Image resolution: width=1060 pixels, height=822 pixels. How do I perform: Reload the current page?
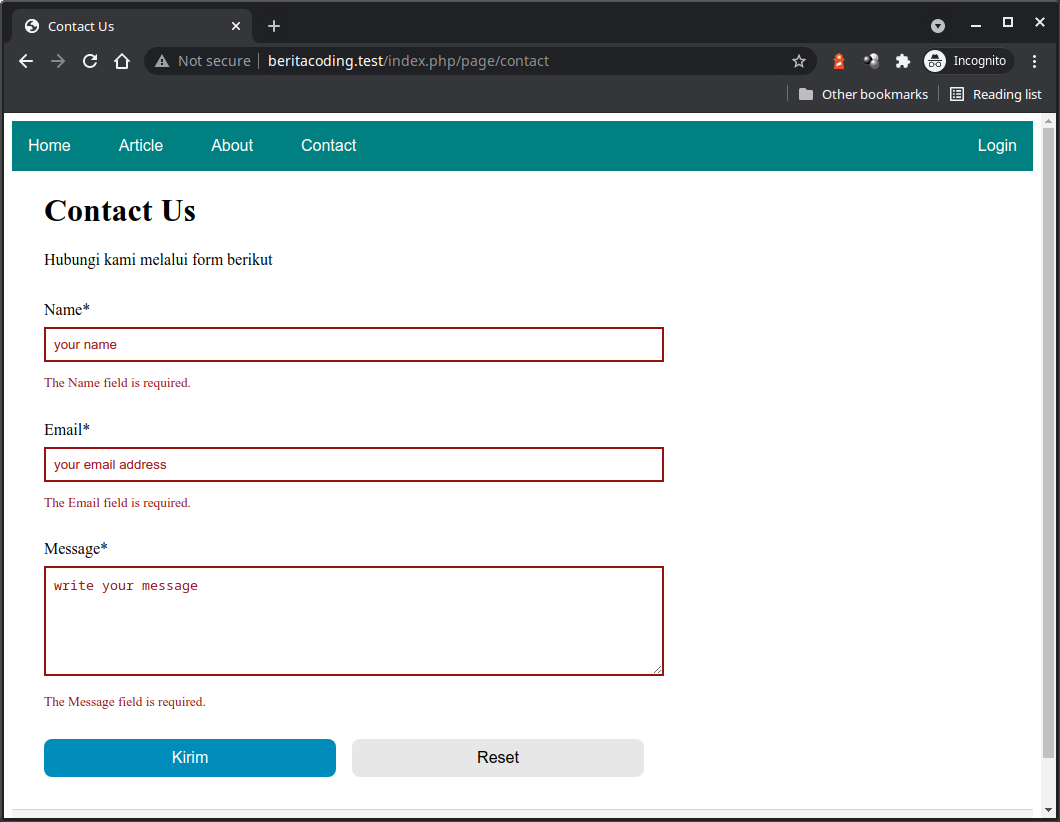[89, 61]
